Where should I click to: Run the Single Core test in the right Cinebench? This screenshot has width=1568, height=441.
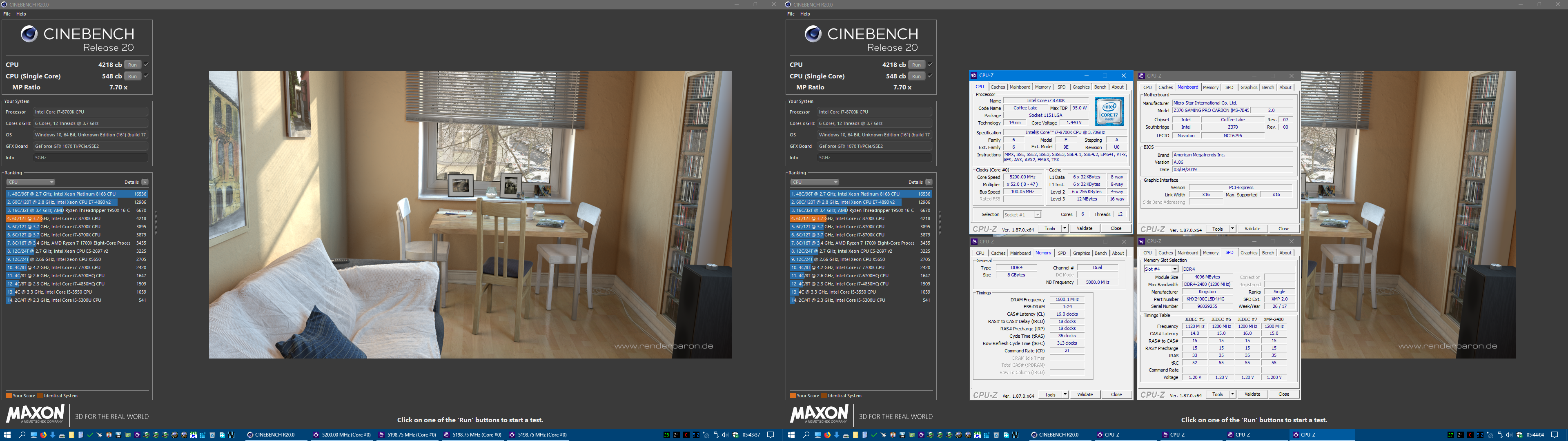coord(917,76)
